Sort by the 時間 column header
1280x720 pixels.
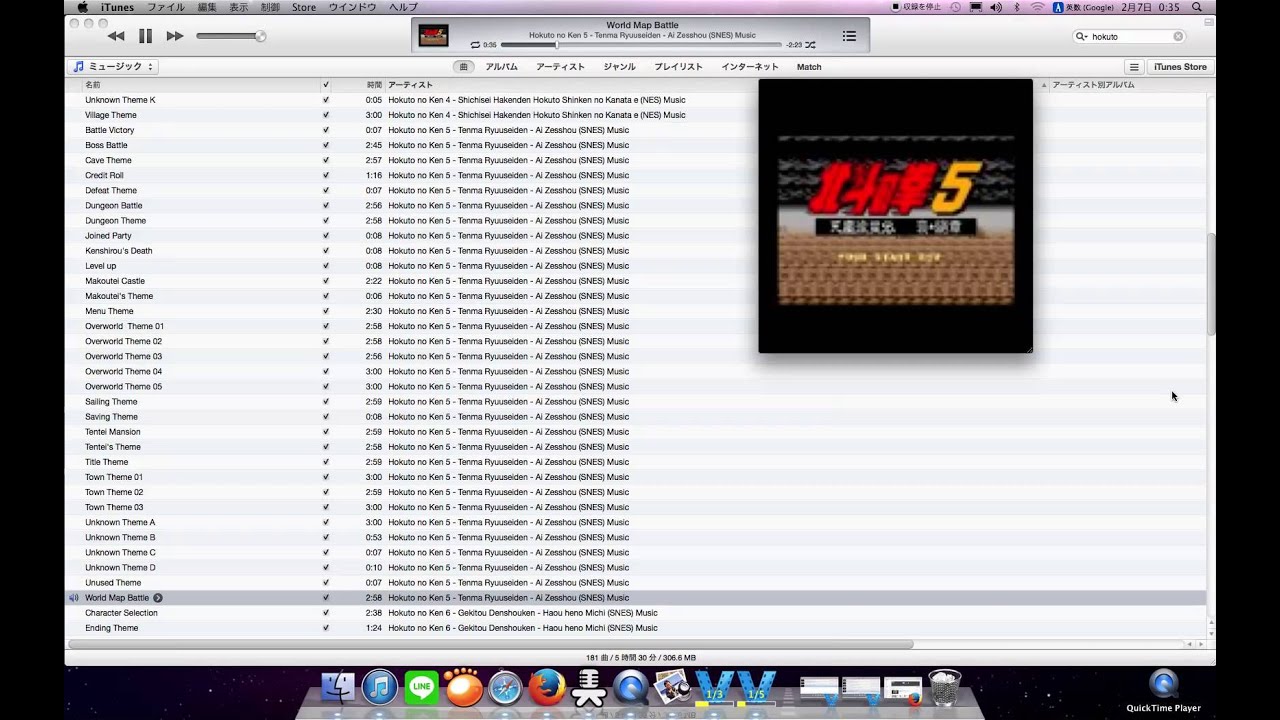tap(360, 85)
